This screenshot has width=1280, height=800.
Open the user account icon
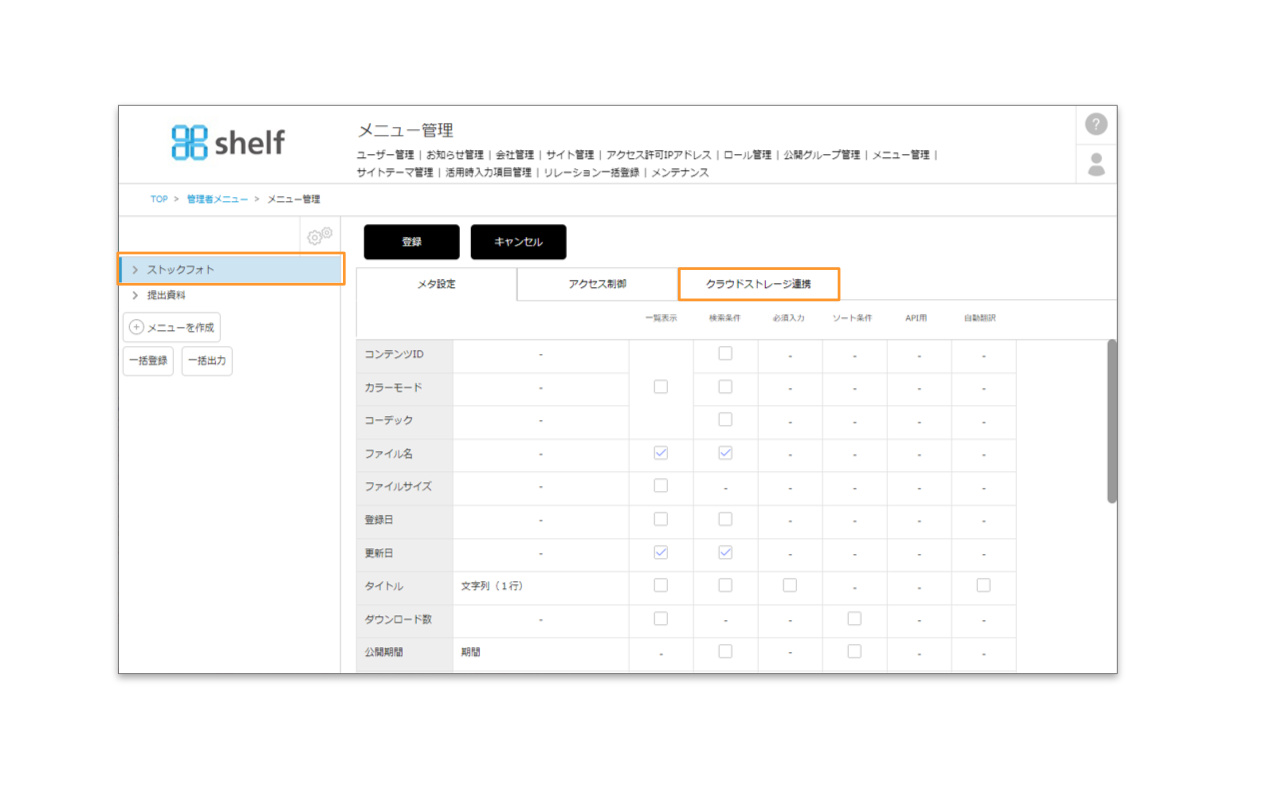[1096, 165]
